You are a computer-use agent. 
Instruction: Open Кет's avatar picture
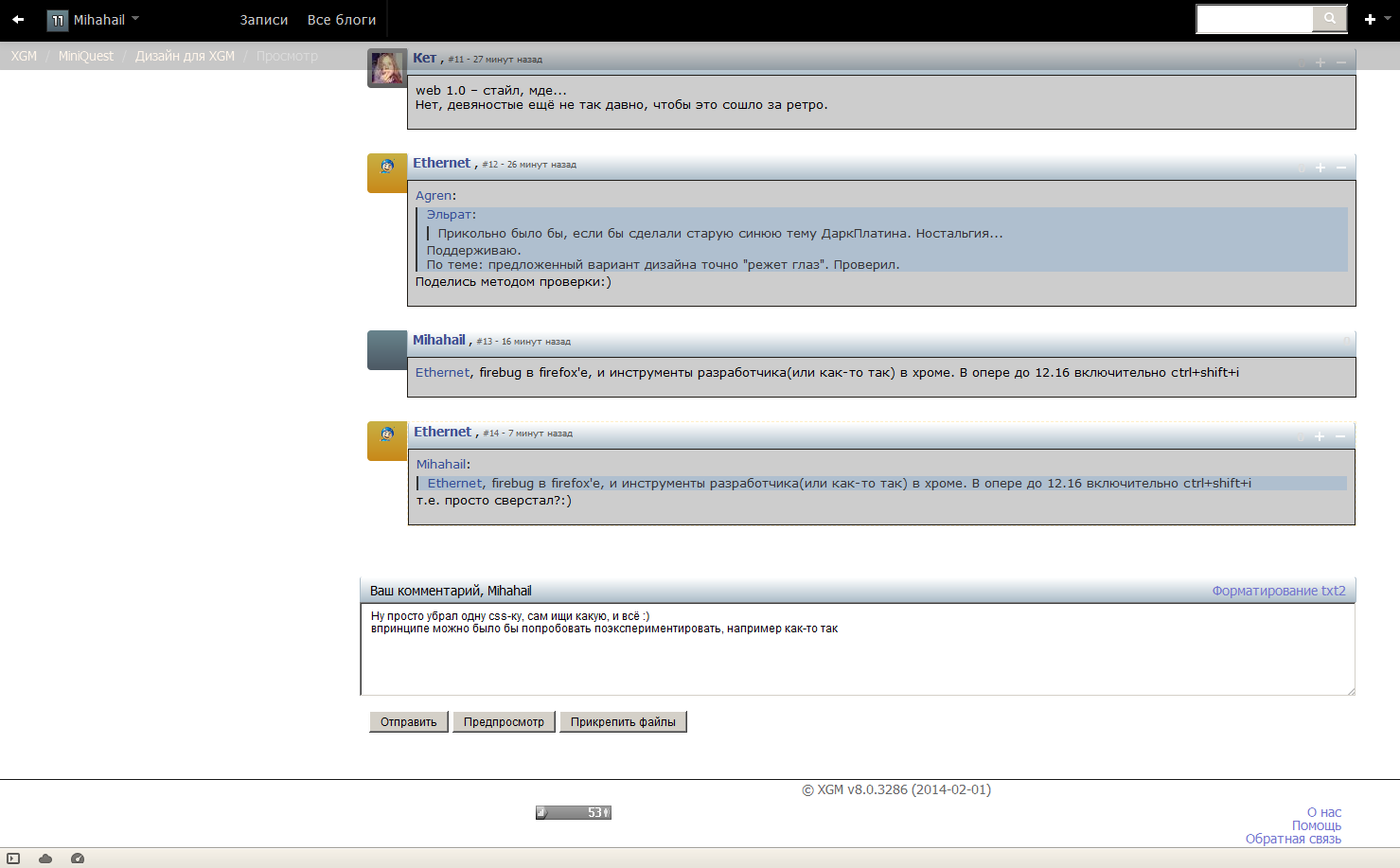tap(387, 68)
